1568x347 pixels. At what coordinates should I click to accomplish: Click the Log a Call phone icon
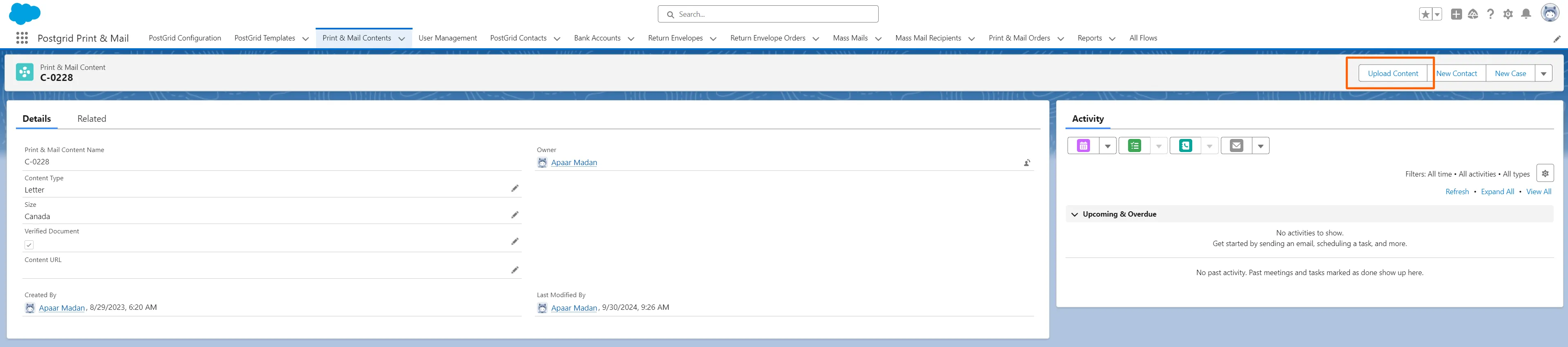coord(1185,146)
